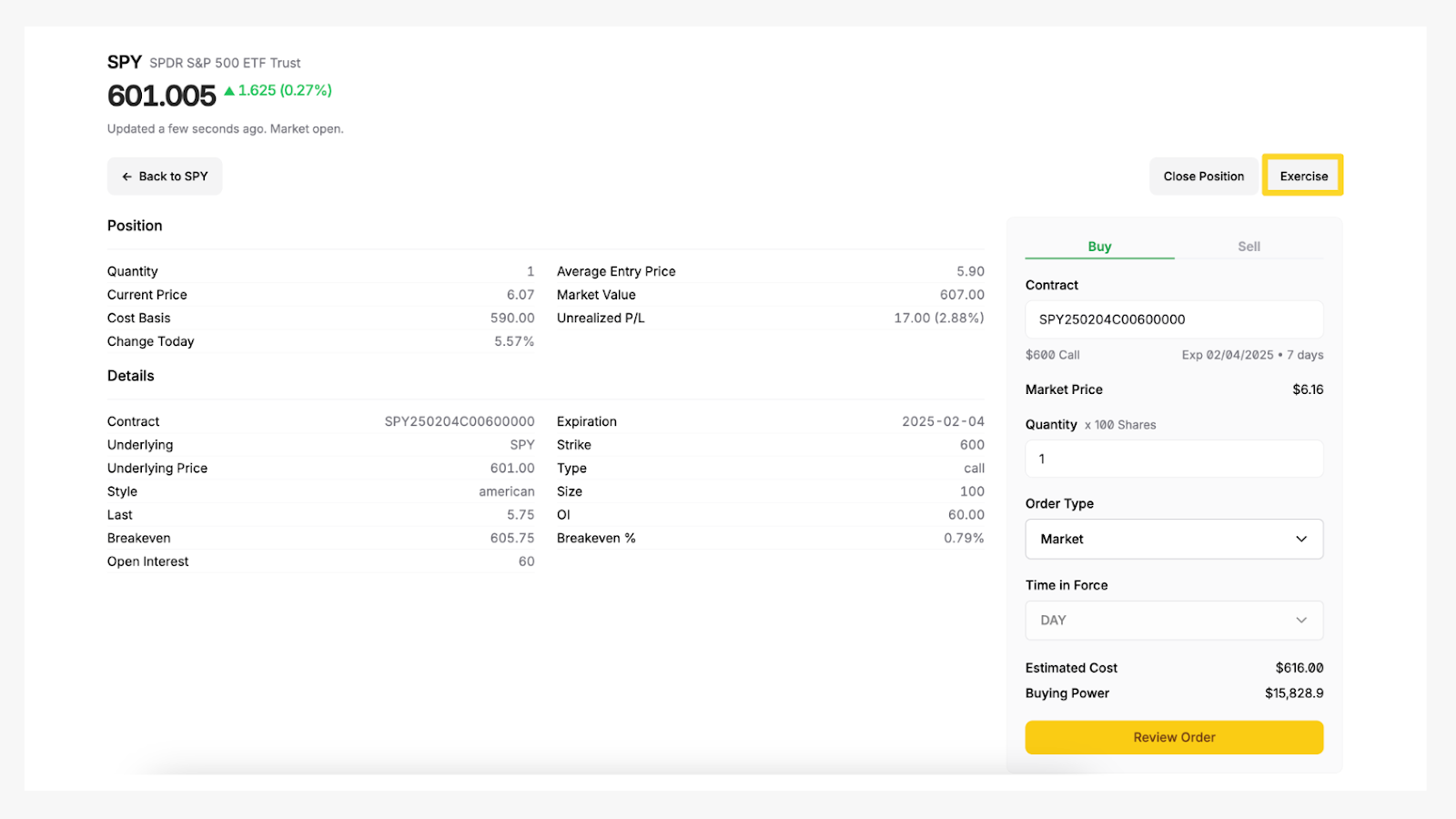Image resolution: width=1456 pixels, height=819 pixels.
Task: Click the x 100 Shares label
Action: coord(1120,425)
